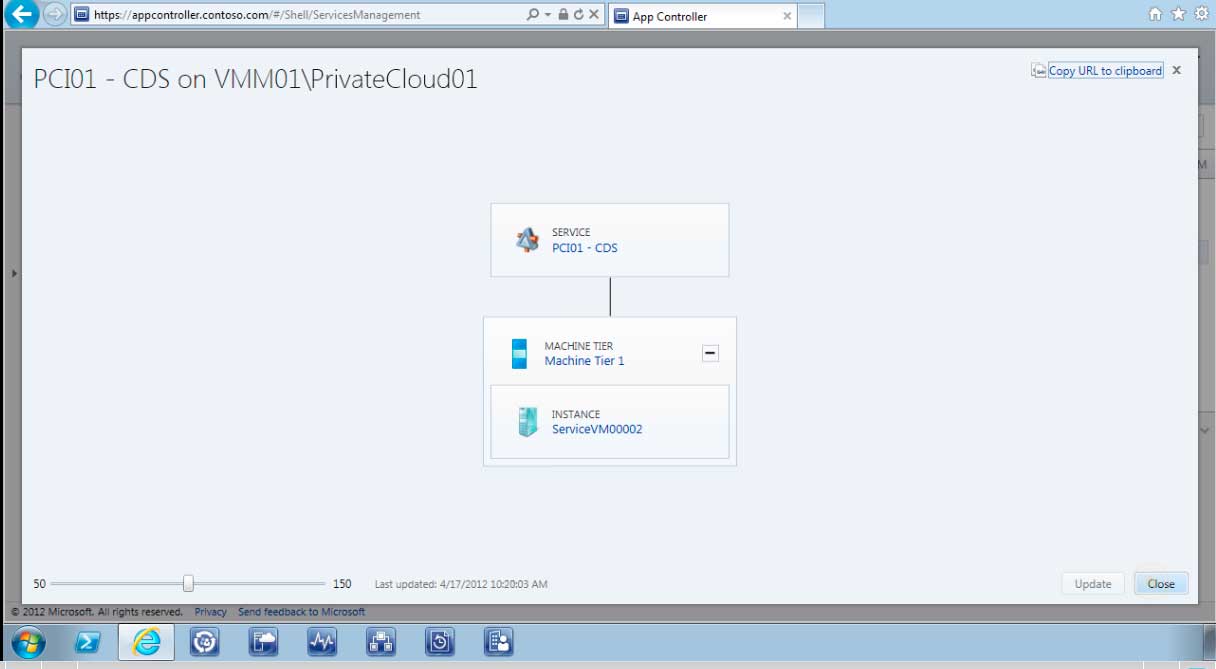
Task: Click the blue Machine Tier icon
Action: click(x=519, y=354)
